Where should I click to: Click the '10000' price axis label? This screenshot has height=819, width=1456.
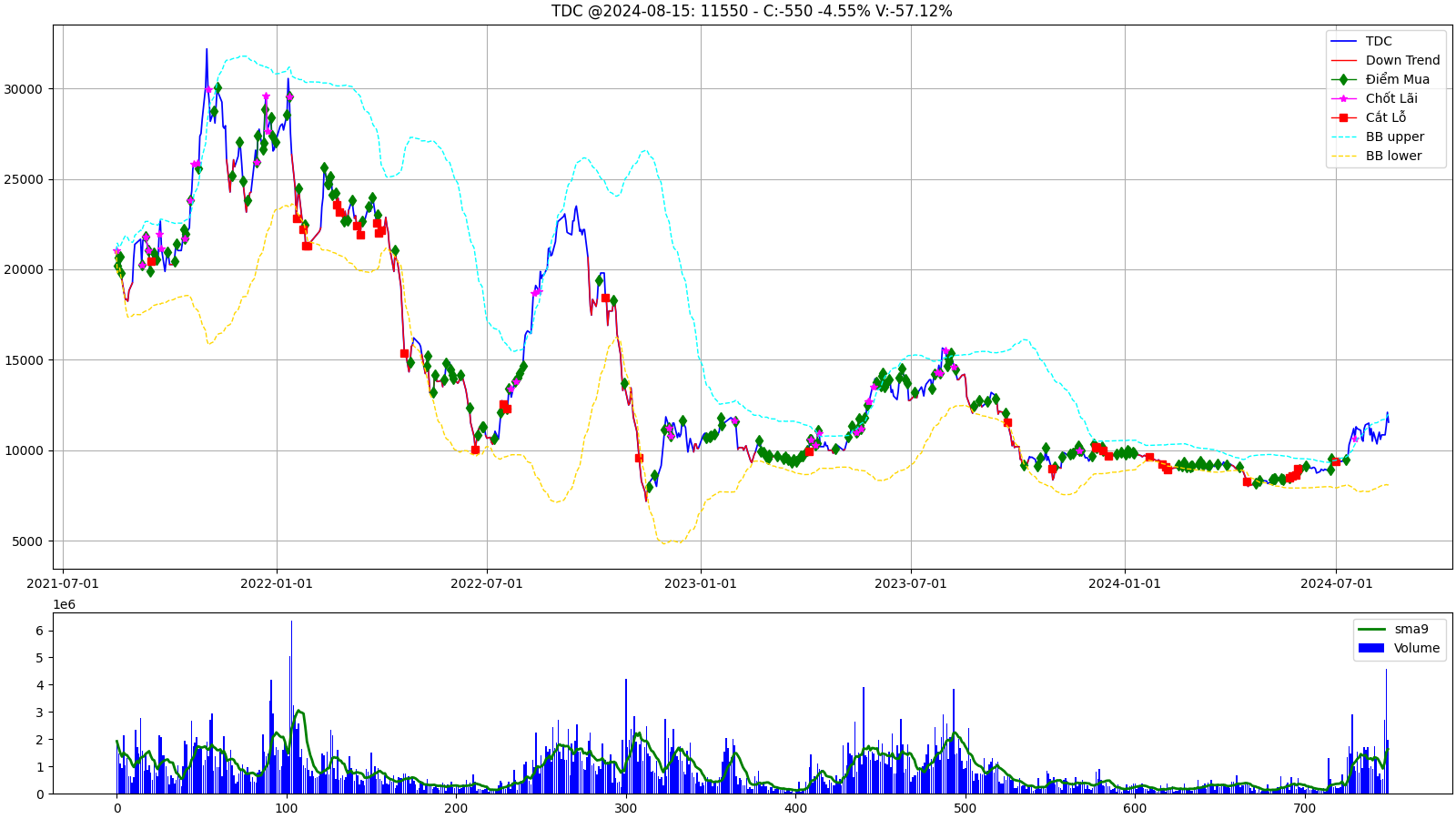[24, 450]
